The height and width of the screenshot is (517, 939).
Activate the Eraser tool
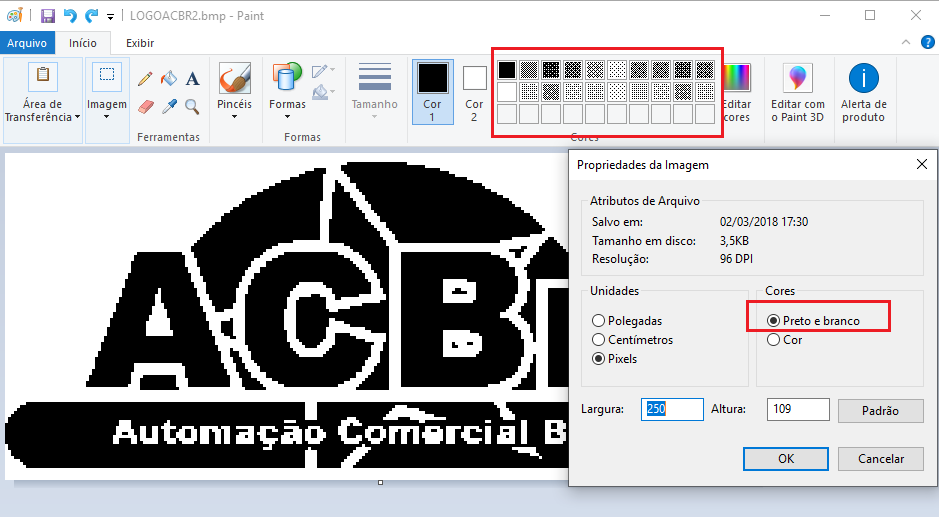(146, 107)
